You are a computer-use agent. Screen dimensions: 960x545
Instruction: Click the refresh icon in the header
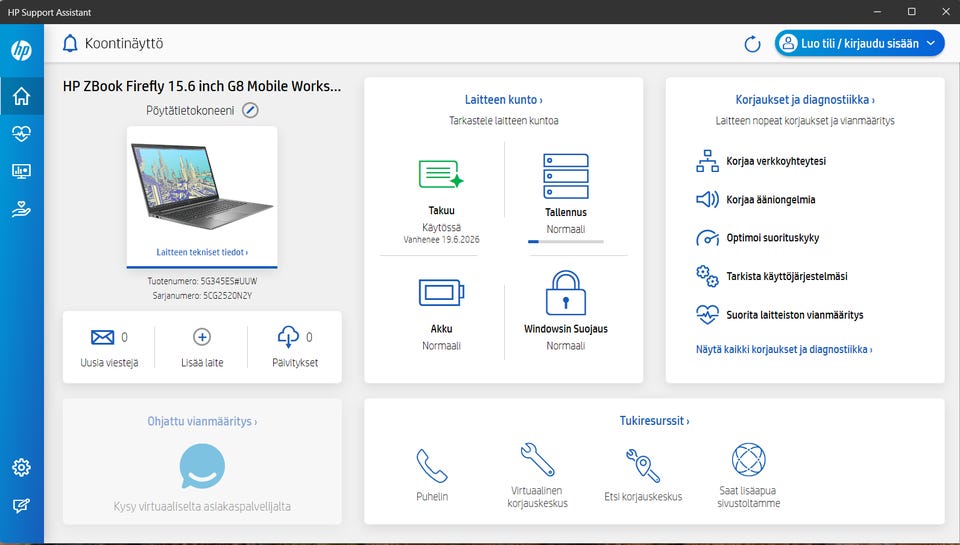click(x=752, y=44)
